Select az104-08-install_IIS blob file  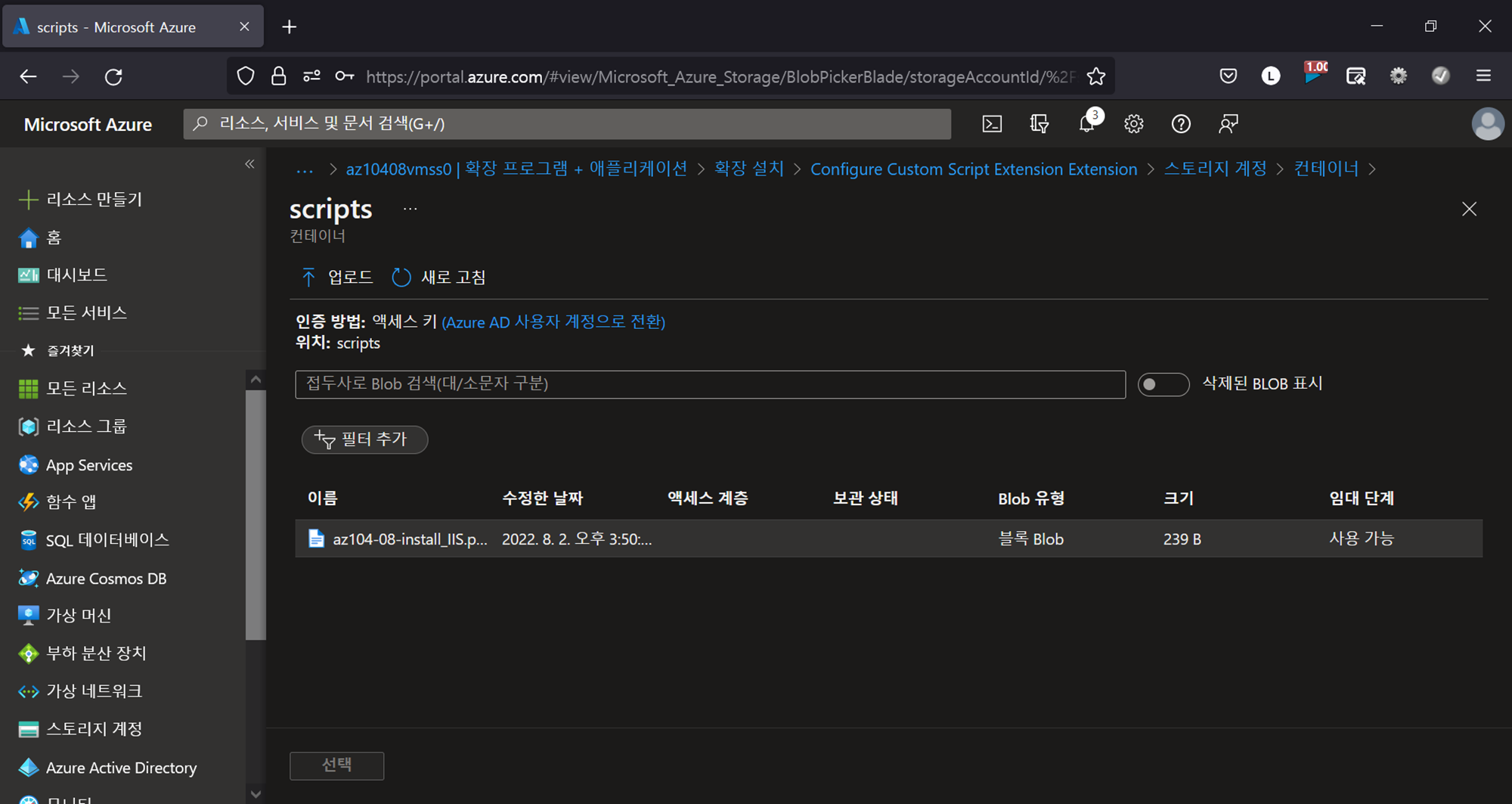(411, 539)
